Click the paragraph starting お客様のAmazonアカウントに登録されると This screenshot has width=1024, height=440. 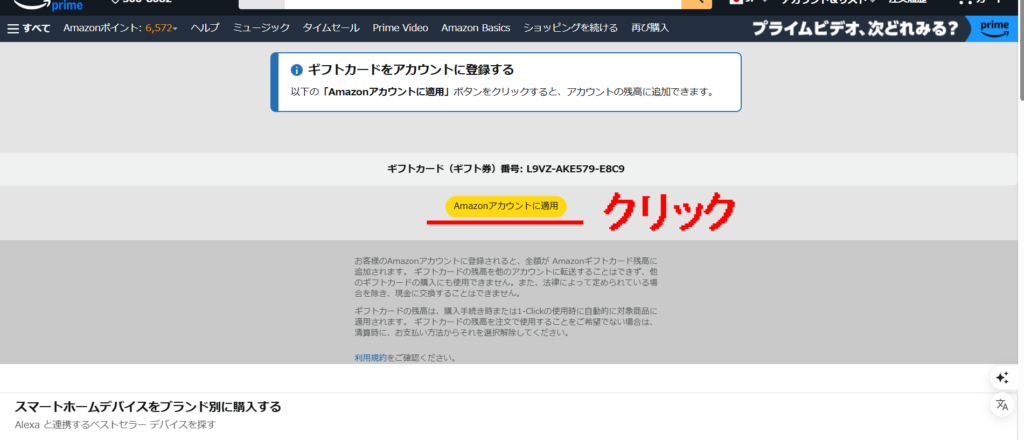tap(506, 277)
